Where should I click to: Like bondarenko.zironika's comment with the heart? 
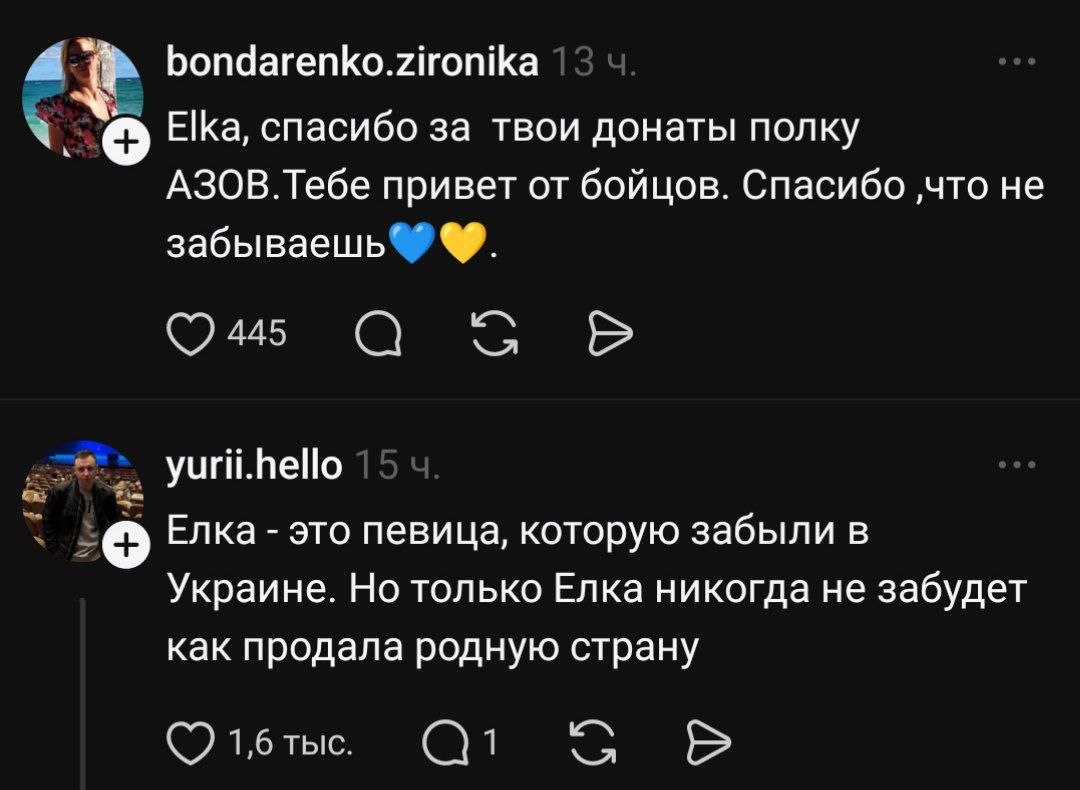tap(189, 335)
